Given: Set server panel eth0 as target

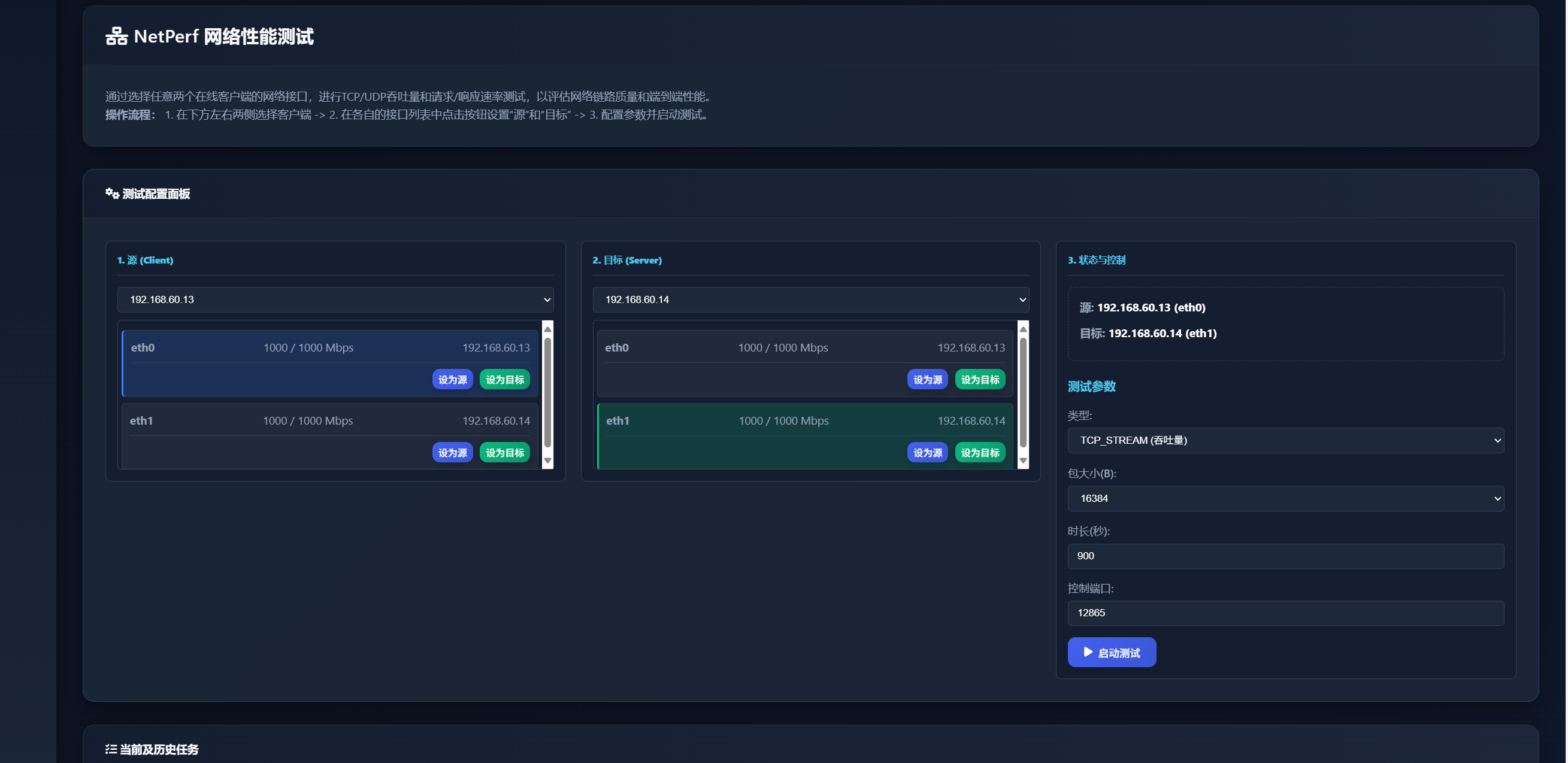Looking at the screenshot, I should (x=979, y=380).
